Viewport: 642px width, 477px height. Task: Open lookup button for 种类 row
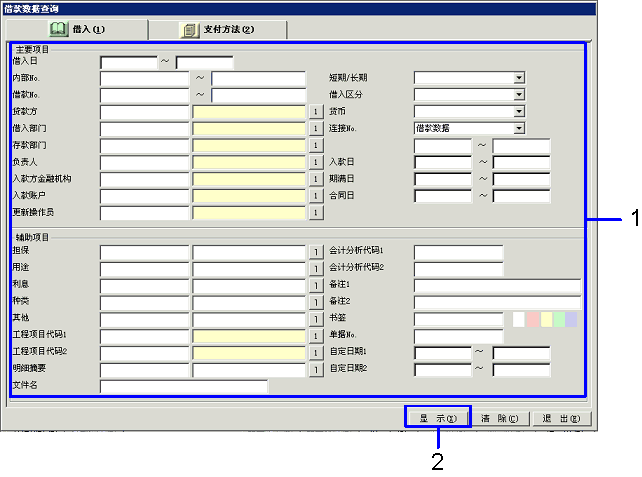[x=316, y=302]
